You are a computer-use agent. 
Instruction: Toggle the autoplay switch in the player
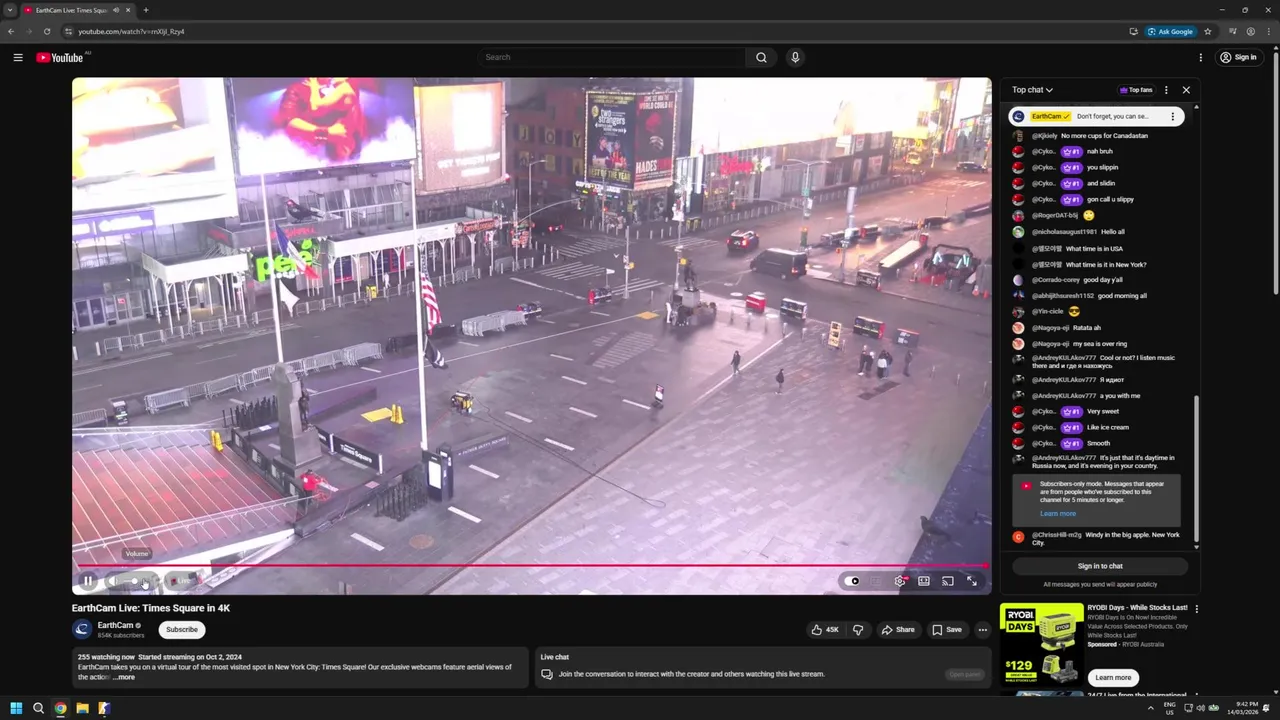852,581
